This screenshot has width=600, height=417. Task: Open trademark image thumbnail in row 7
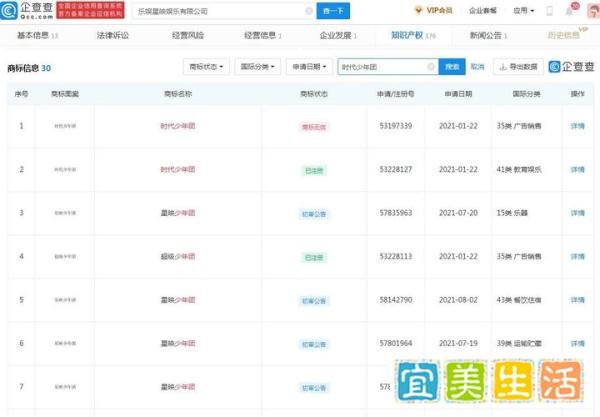click(x=65, y=387)
